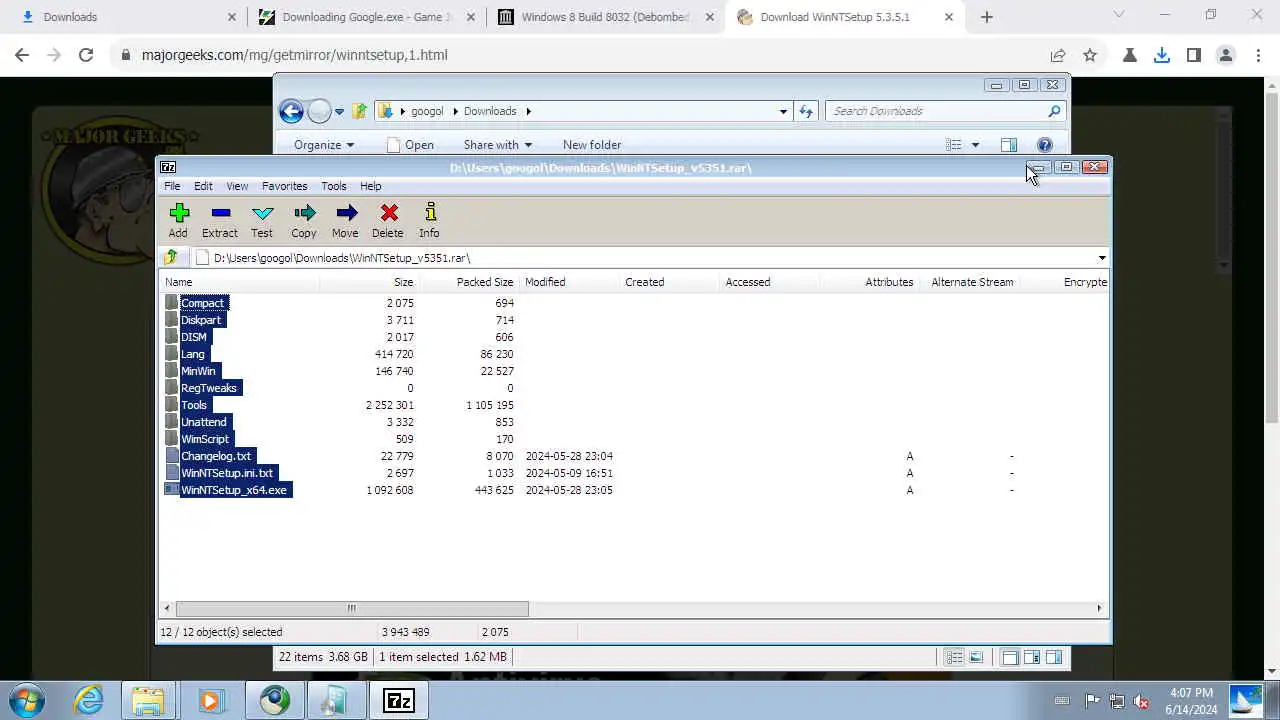This screenshot has width=1280, height=720.
Task: Expand the 7-Zip address path dropdown
Action: click(x=1102, y=258)
